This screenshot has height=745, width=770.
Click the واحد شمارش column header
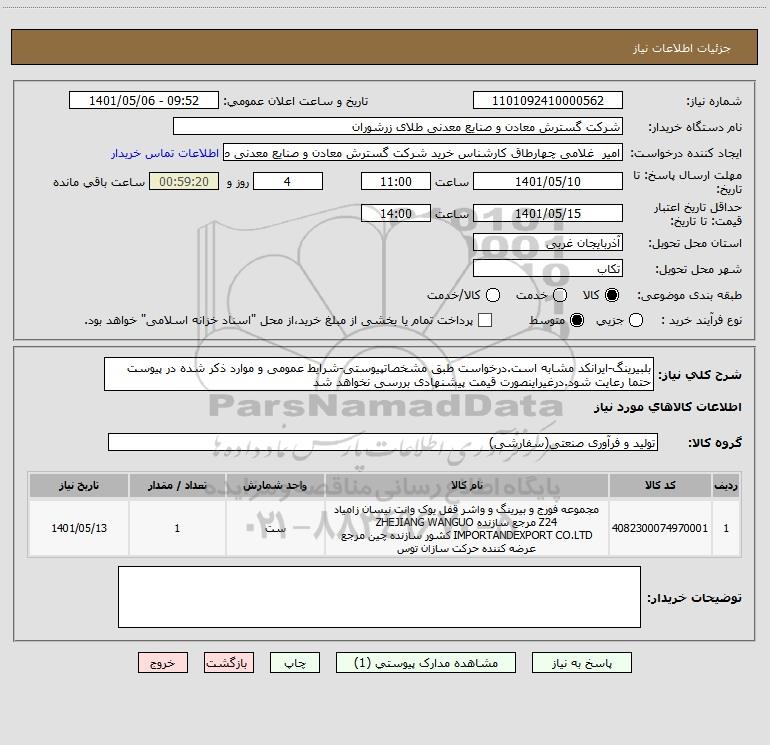(x=275, y=485)
